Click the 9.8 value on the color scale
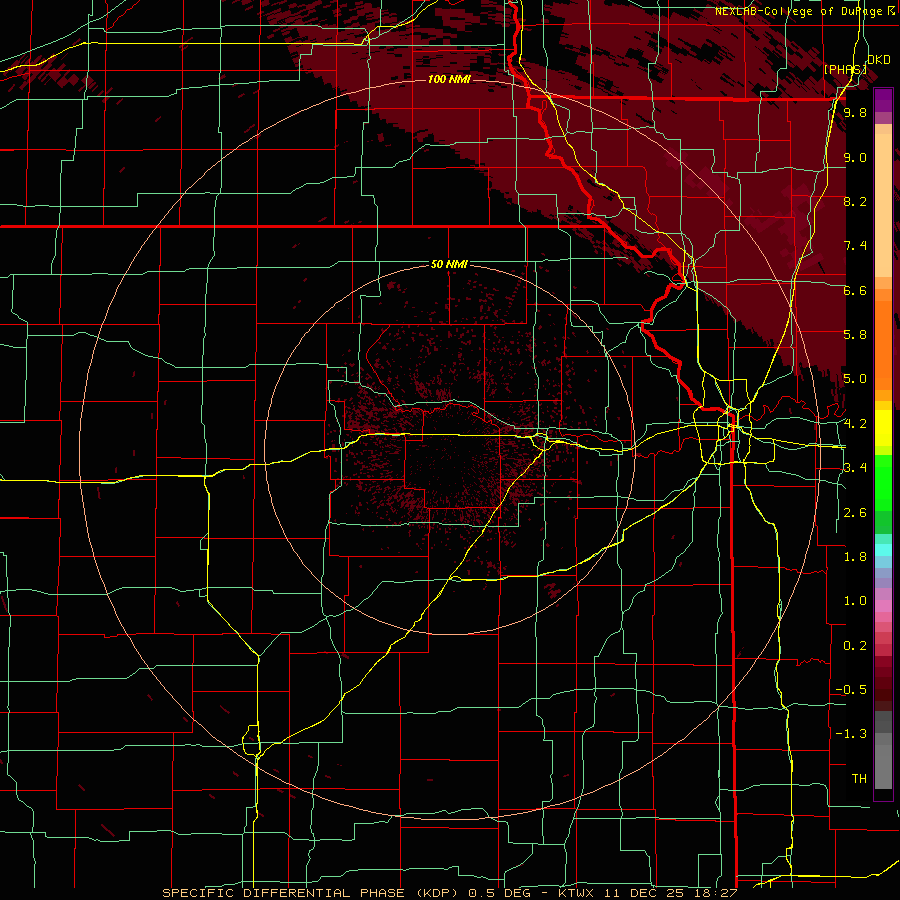 pos(855,113)
